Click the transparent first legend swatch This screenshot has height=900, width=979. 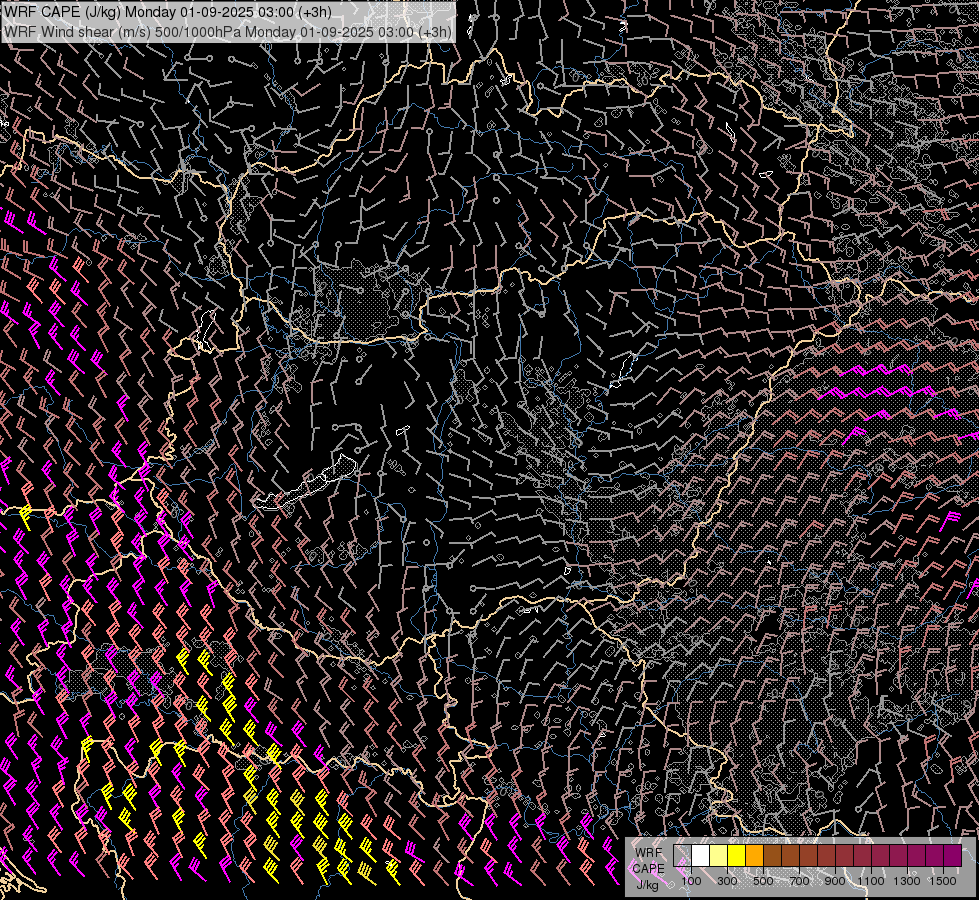tap(682, 856)
